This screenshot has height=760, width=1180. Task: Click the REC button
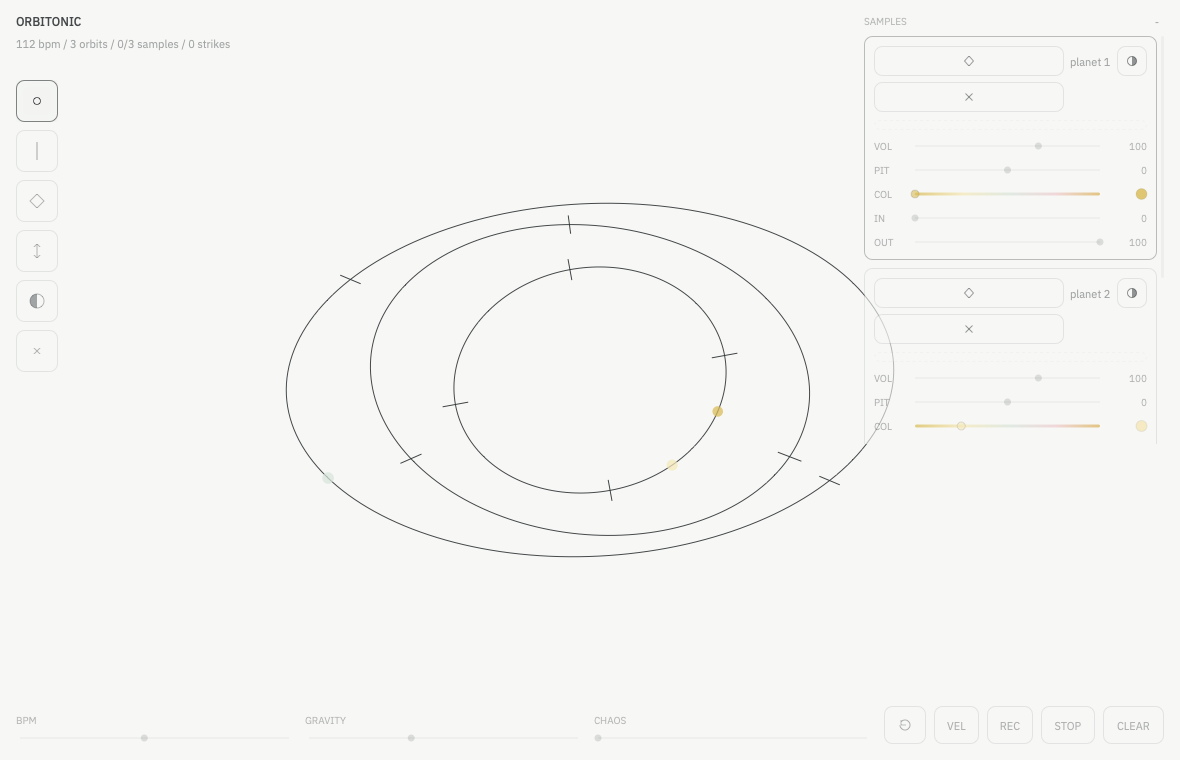1010,725
